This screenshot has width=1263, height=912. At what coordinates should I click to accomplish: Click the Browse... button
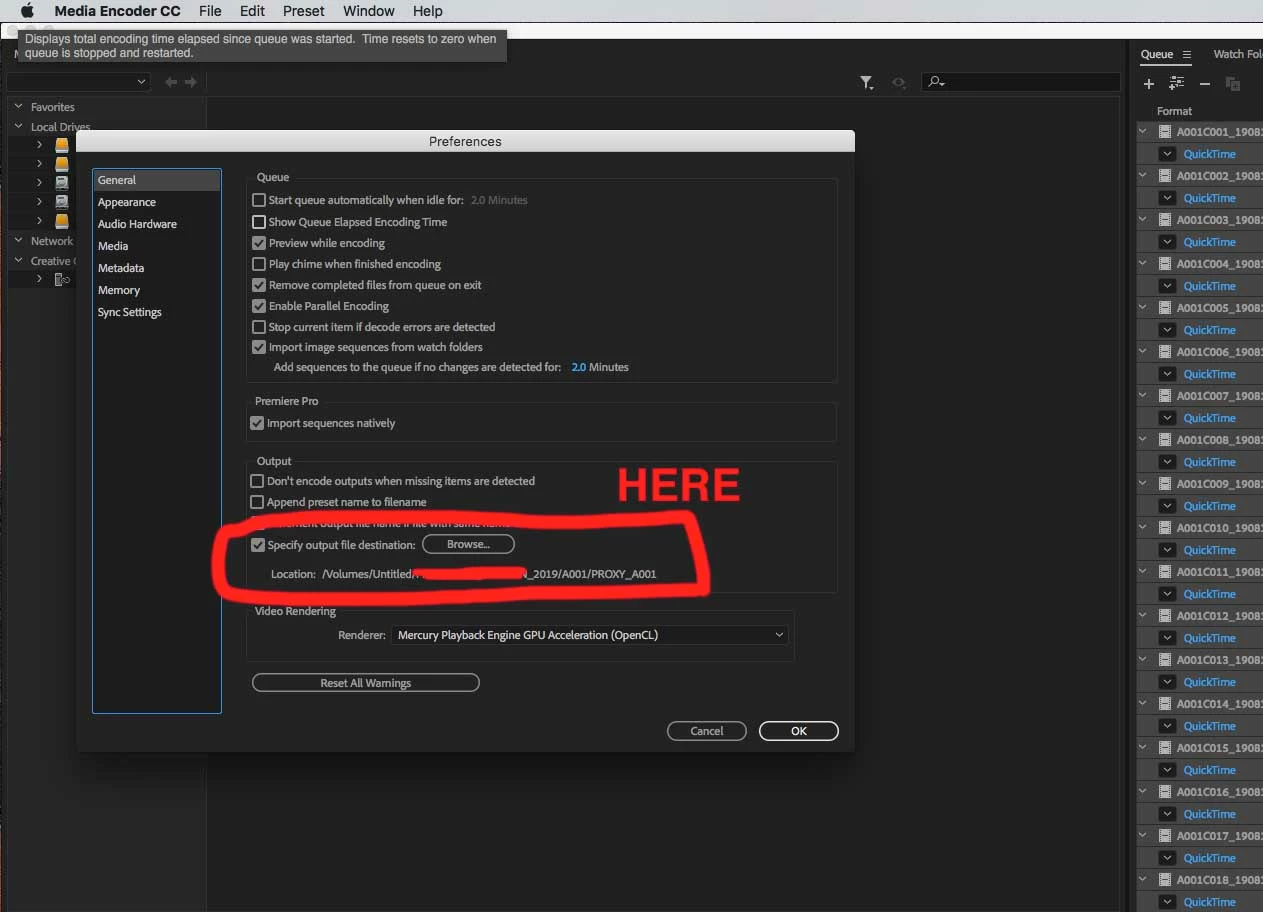[x=468, y=544]
